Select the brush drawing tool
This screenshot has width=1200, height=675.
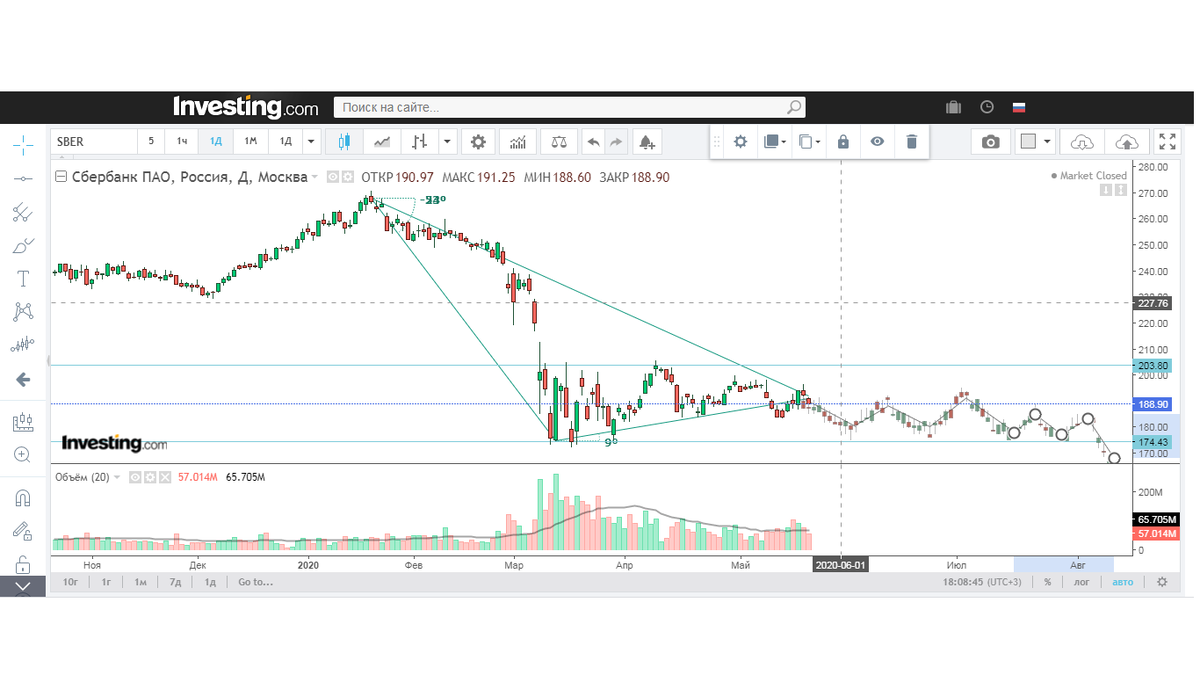[x=22, y=245]
